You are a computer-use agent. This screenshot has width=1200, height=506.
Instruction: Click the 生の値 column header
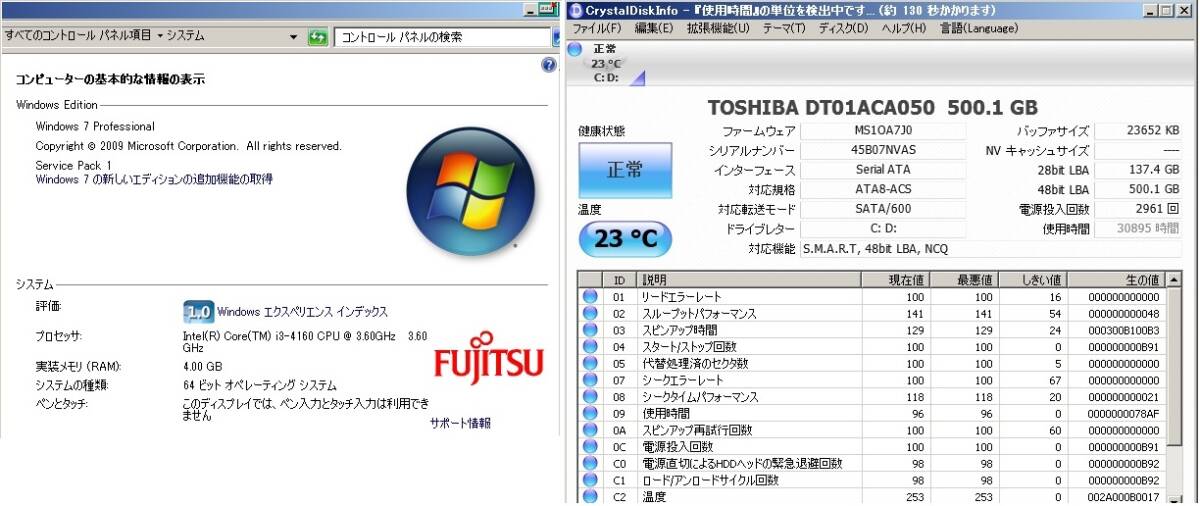pyautogui.click(x=1116, y=280)
